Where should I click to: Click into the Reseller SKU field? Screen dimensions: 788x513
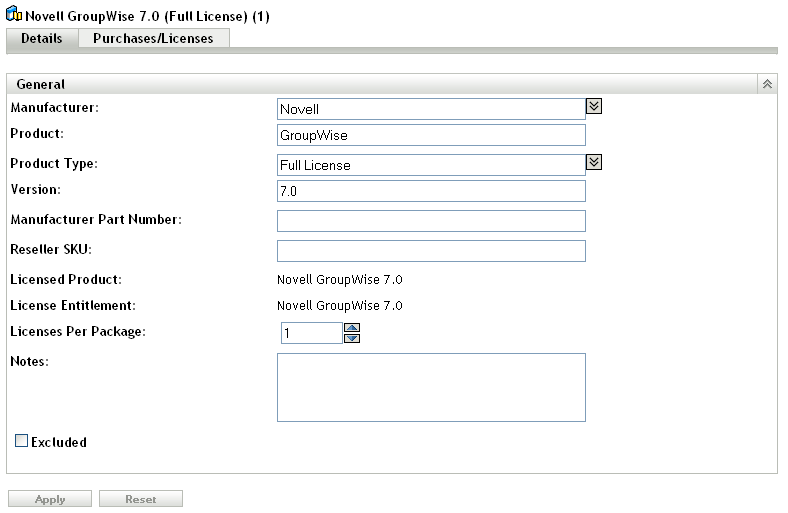(x=431, y=251)
